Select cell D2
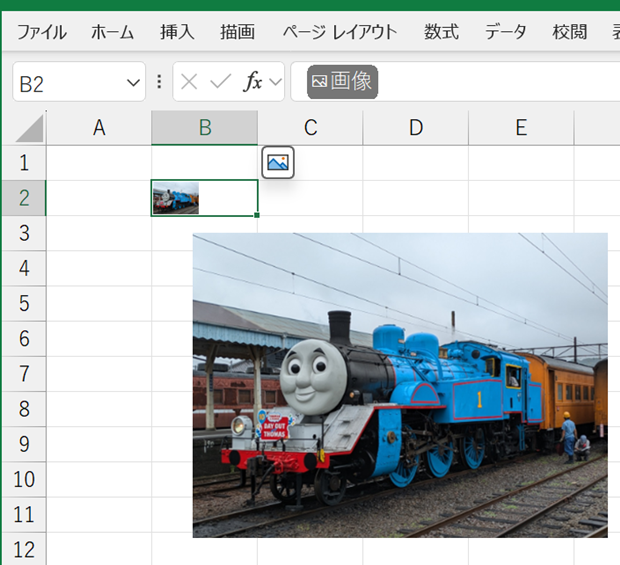The image size is (620, 565). (416, 198)
